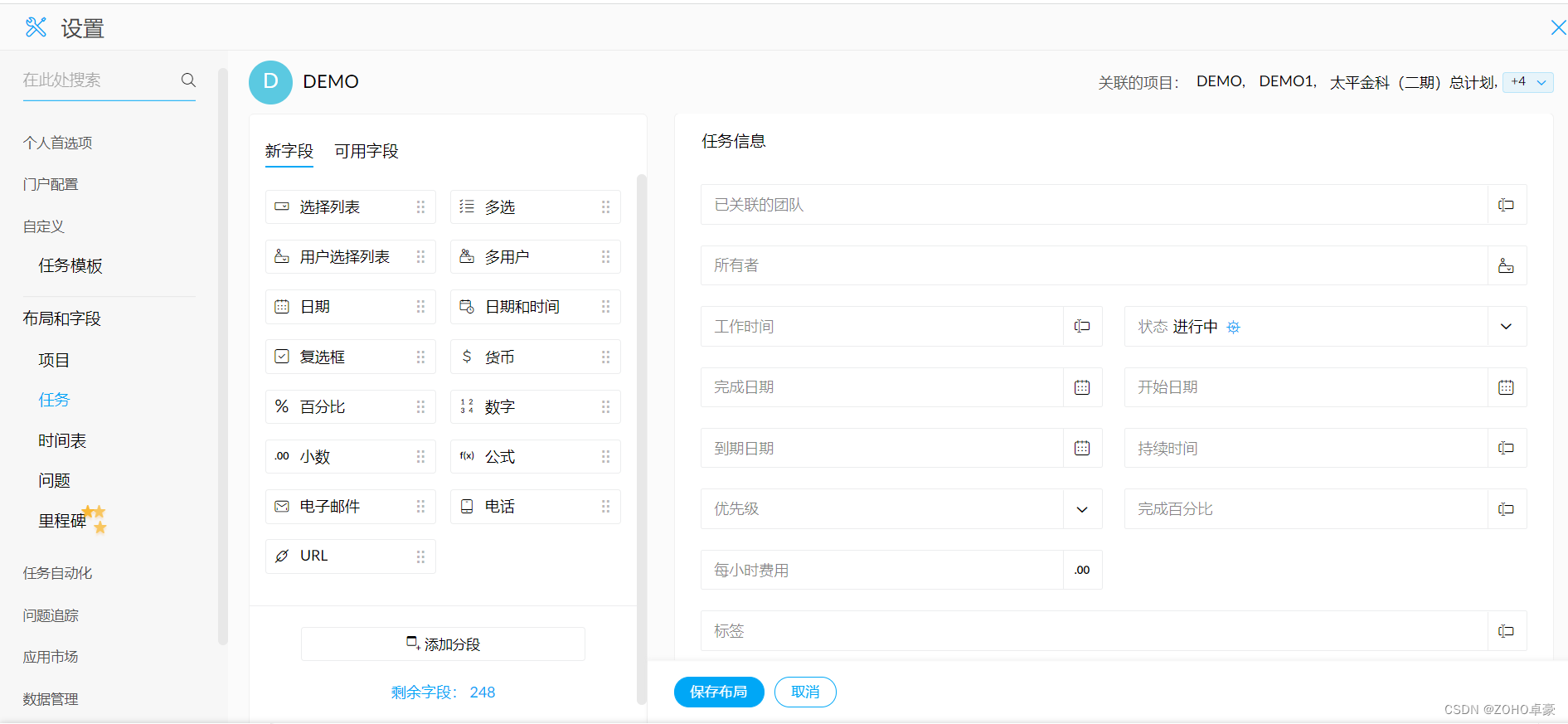Click the 剩余字段: 248 text
The width and height of the screenshot is (1568, 724).
[x=443, y=692]
